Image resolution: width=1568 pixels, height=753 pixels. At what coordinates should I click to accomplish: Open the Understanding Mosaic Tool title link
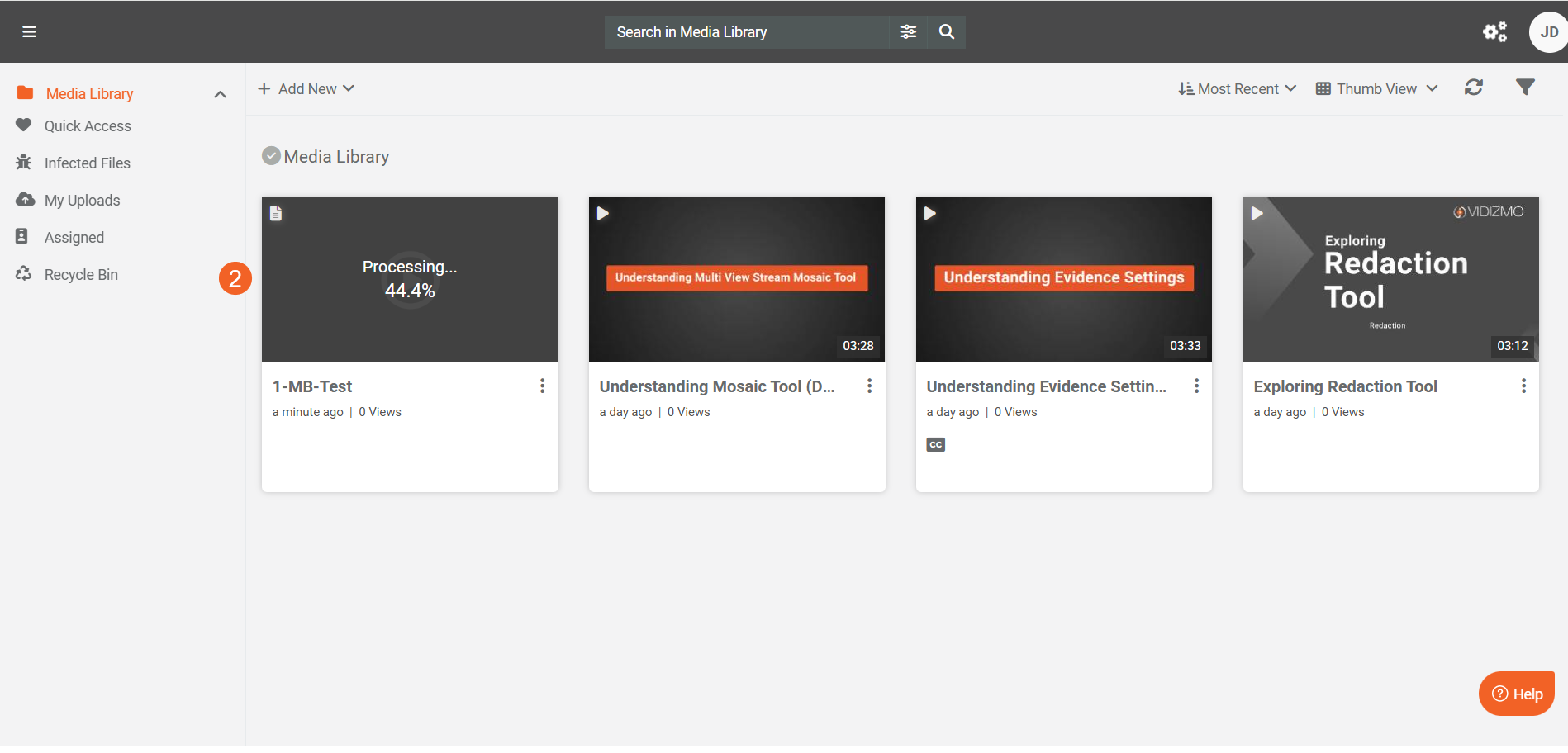click(x=716, y=386)
